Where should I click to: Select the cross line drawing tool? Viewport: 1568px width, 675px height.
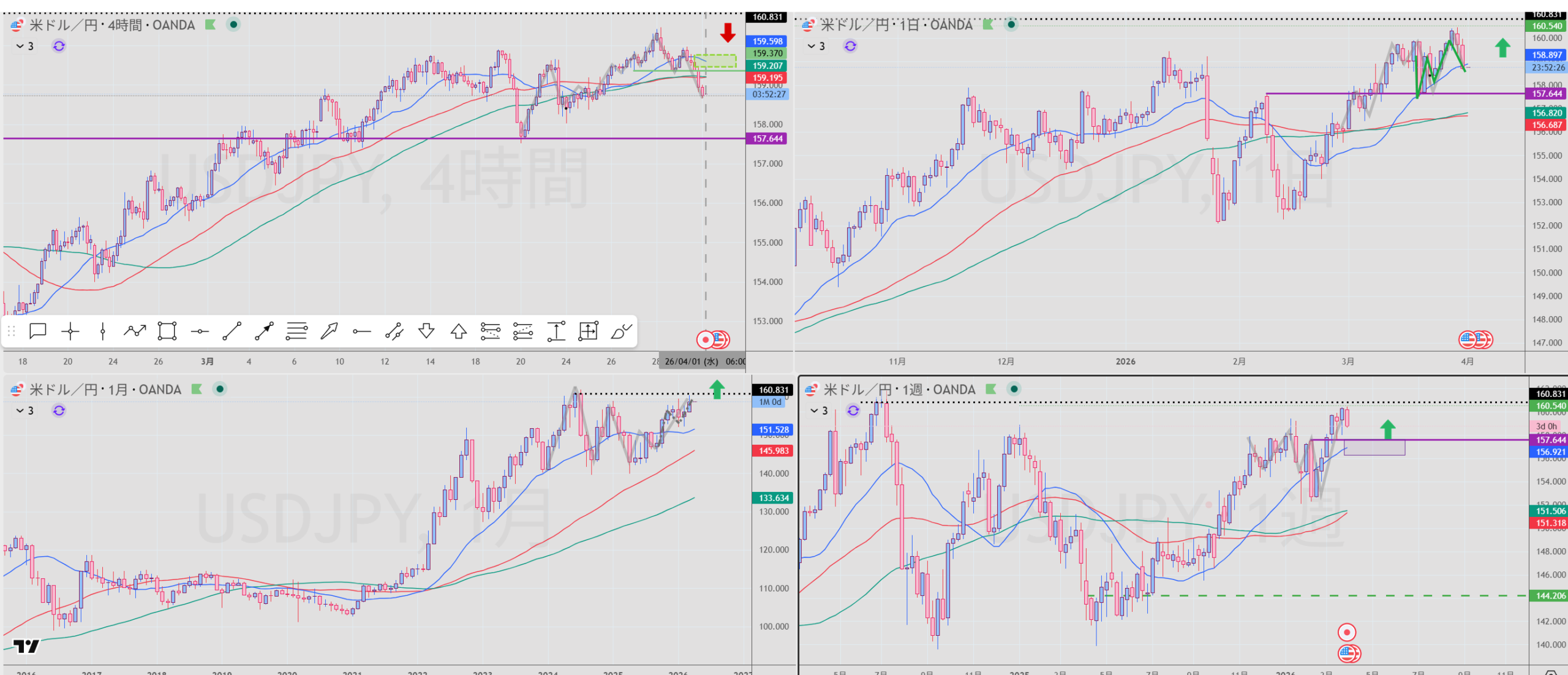70,331
